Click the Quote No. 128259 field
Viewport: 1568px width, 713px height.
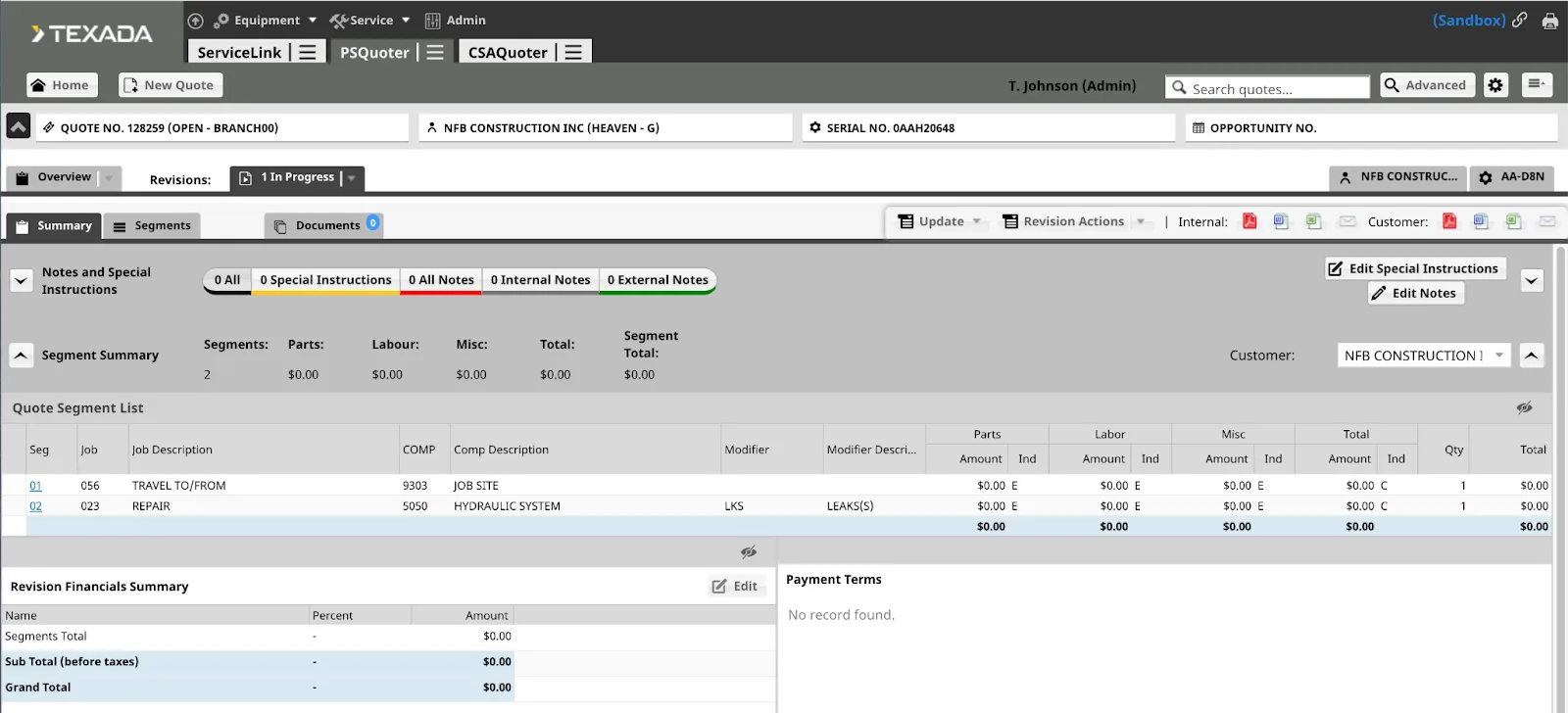point(222,128)
